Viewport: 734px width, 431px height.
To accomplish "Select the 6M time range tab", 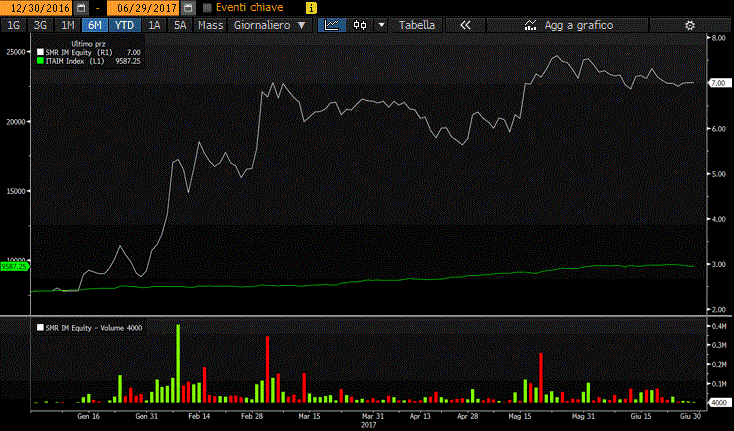I will 95,24.
